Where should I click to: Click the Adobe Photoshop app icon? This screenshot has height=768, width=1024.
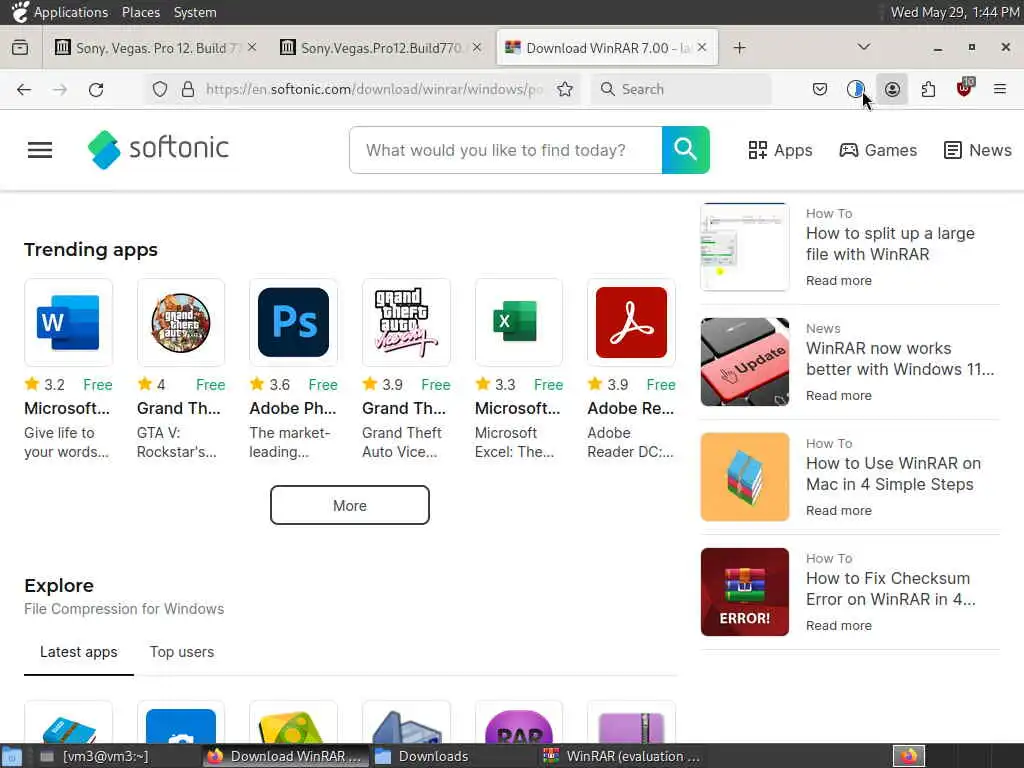[x=293, y=323]
